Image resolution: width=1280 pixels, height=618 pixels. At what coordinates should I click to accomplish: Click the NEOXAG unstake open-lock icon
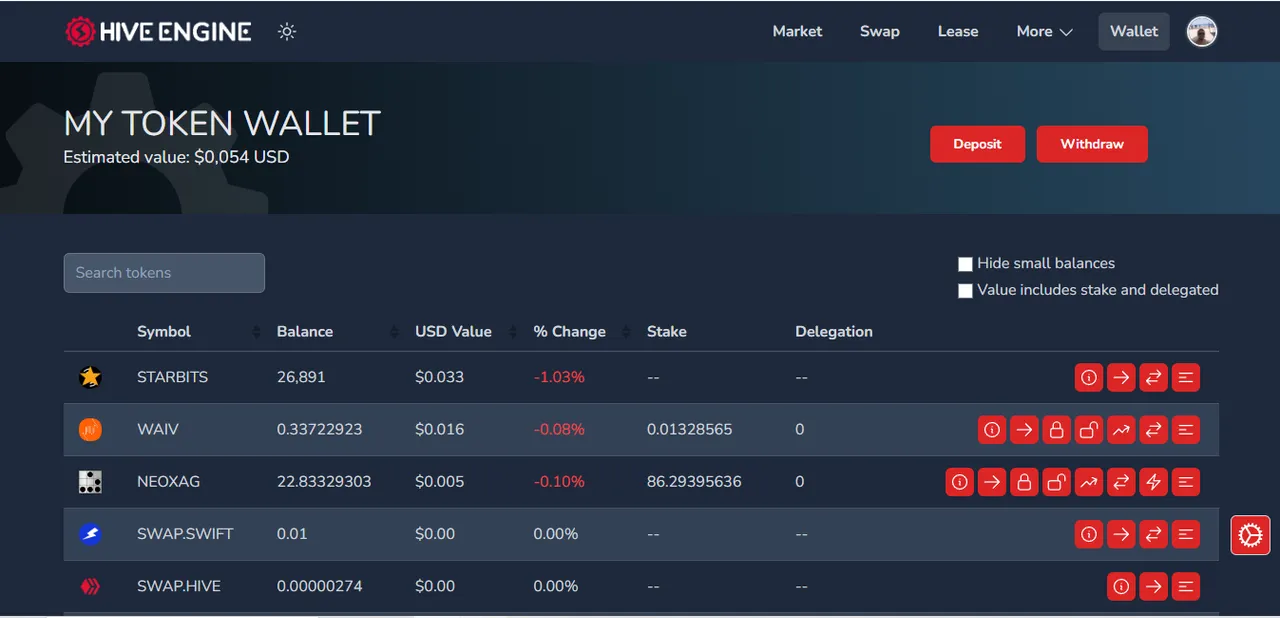1056,482
